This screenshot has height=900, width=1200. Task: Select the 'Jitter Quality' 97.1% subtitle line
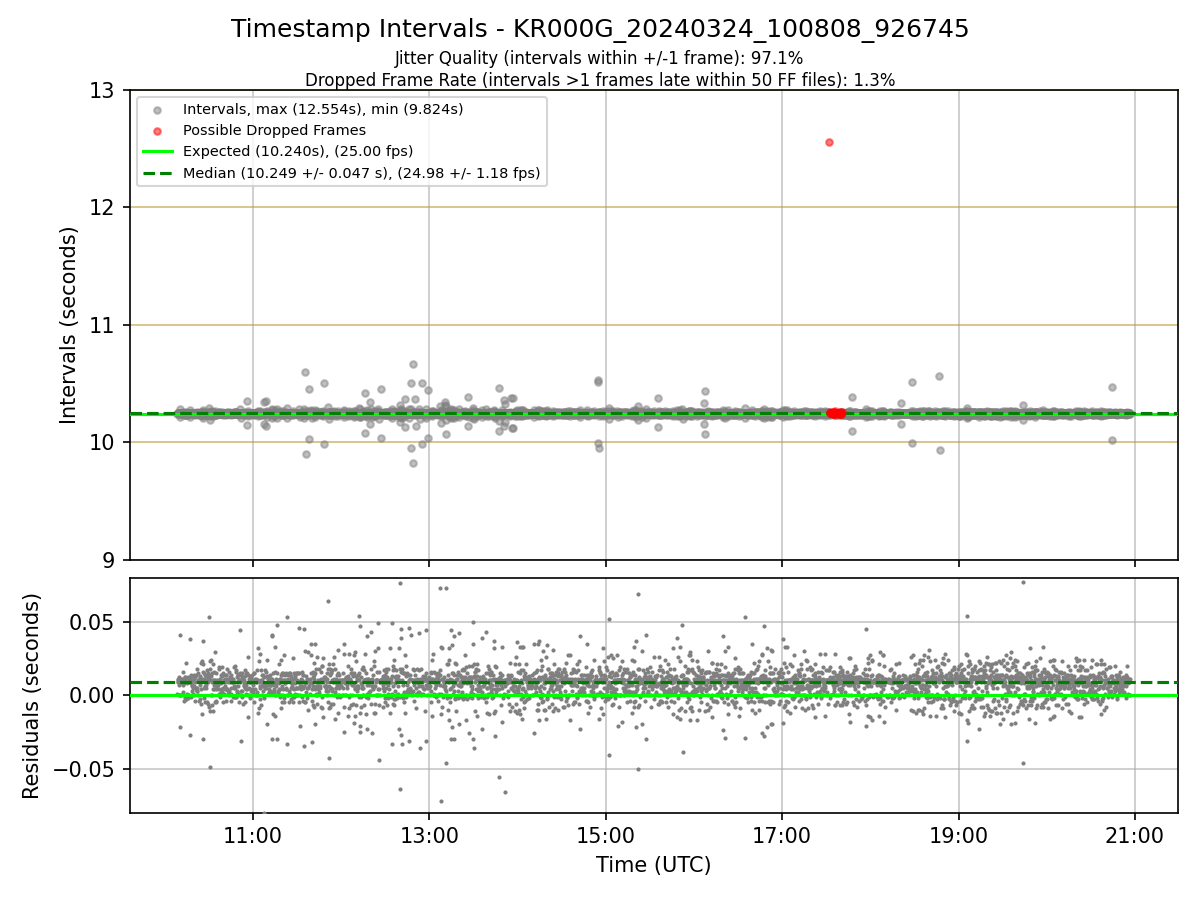599,59
